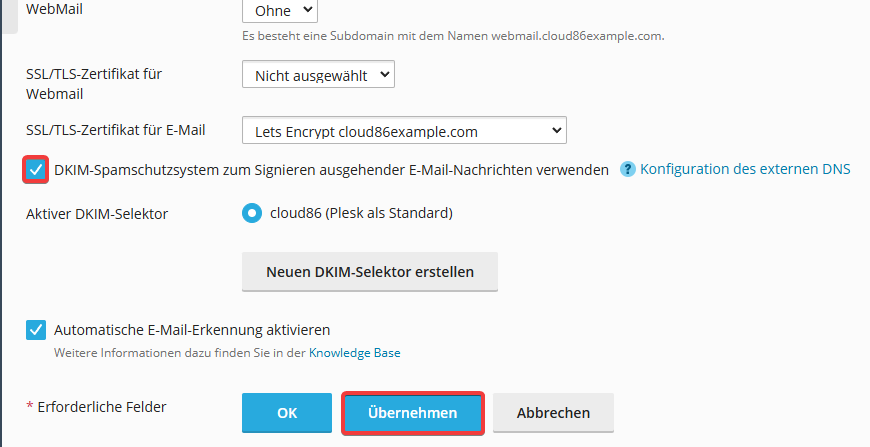The height and width of the screenshot is (447, 870).
Task: Click the chevron arrow on the Ohne dropdown
Action: (308, 9)
